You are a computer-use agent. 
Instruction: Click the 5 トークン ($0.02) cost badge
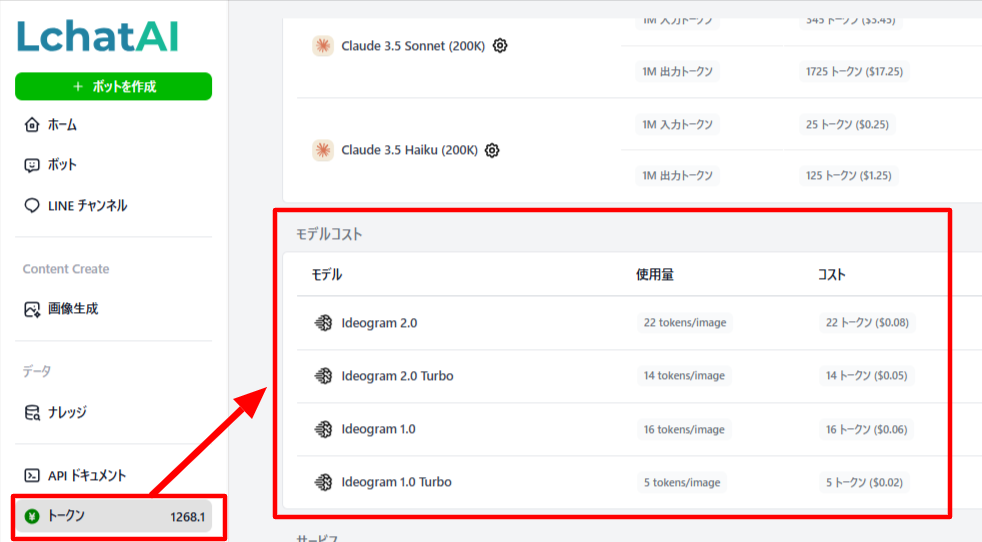point(864,482)
